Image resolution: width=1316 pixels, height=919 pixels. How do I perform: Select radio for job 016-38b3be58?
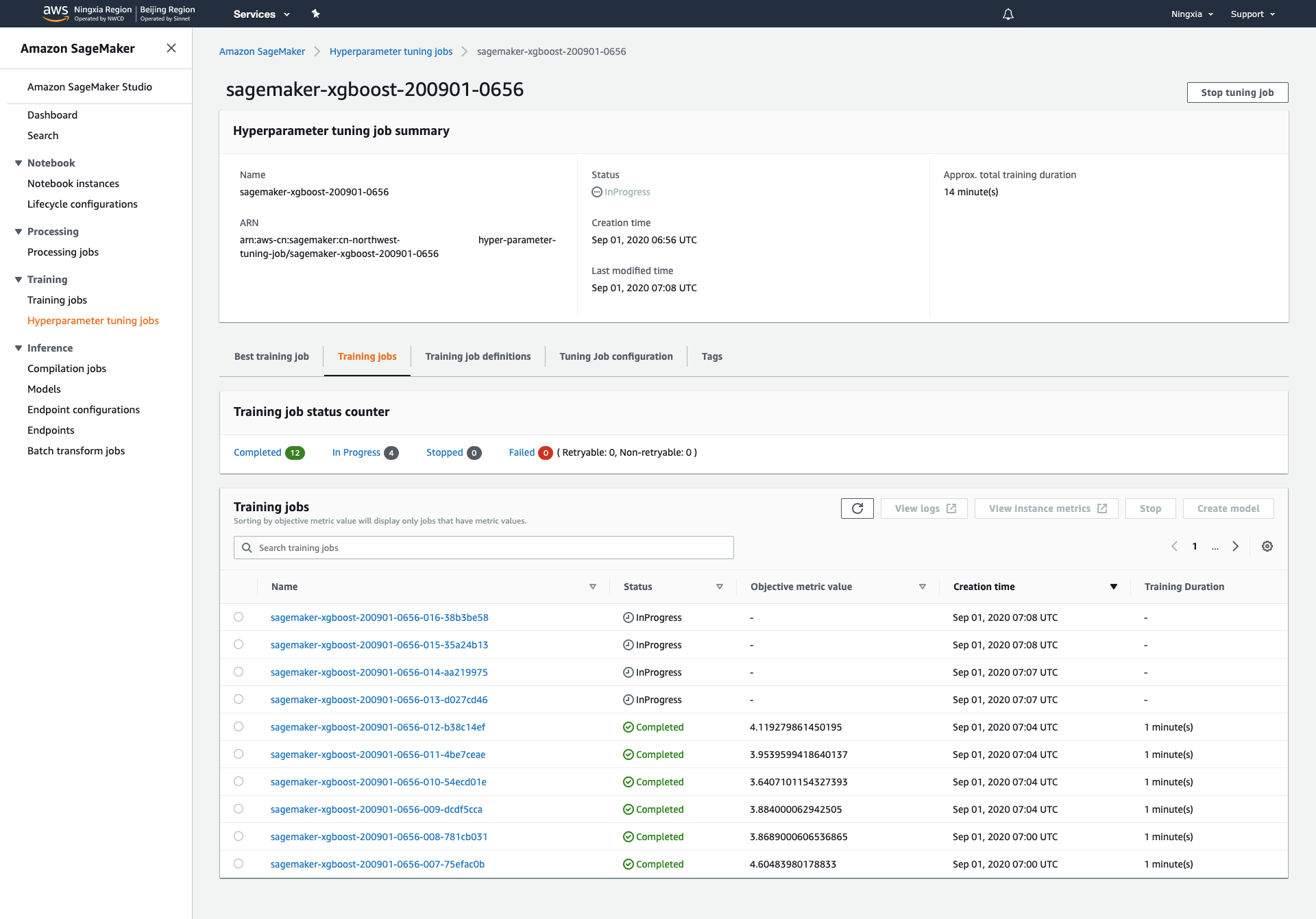click(x=239, y=617)
